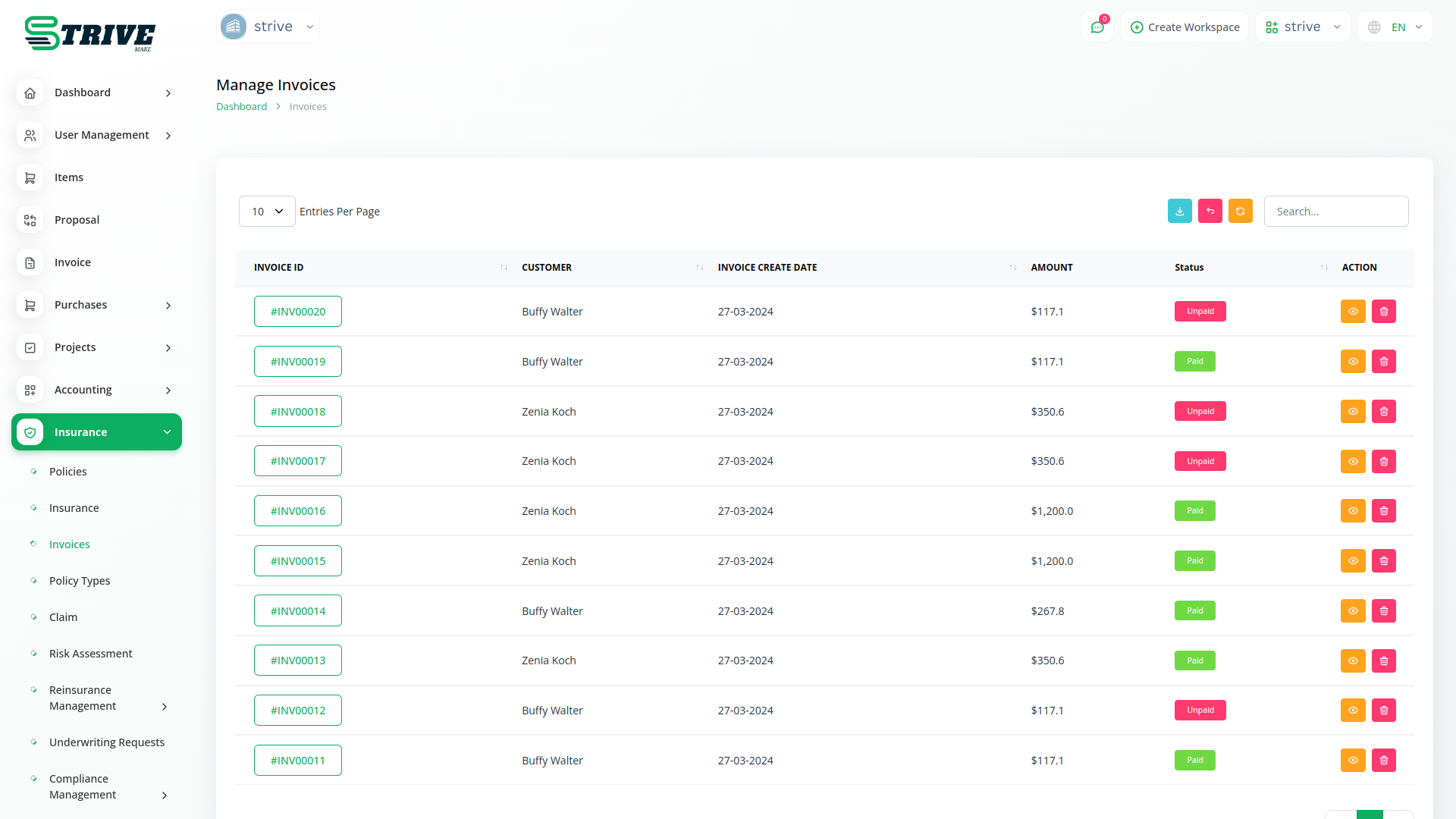The image size is (1456, 819).
Task: Click the Proposal sidebar icon
Action: pos(30,220)
